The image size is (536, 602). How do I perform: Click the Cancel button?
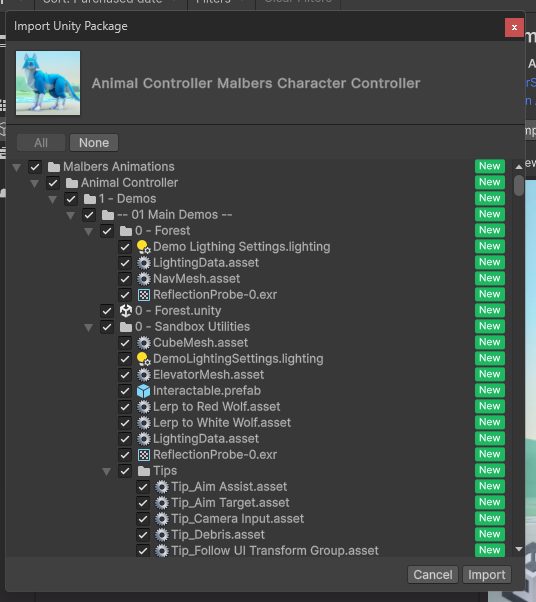pyautogui.click(x=433, y=575)
